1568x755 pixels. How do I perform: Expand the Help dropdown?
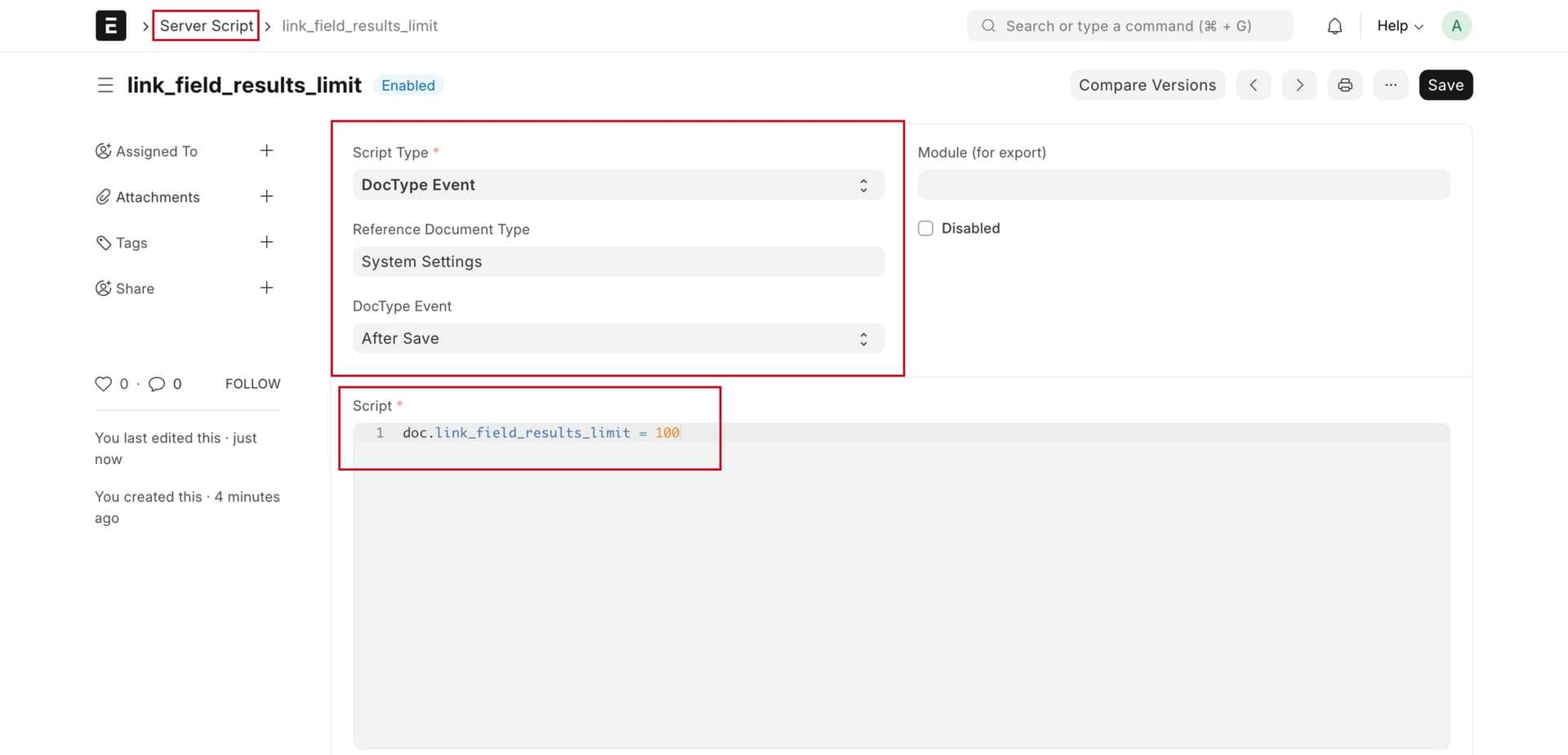[1398, 25]
